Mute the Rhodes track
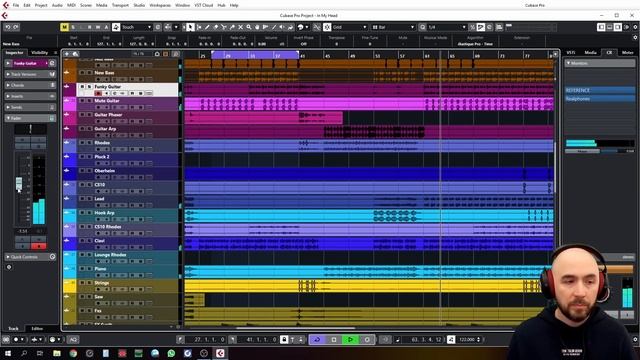 click(82, 142)
